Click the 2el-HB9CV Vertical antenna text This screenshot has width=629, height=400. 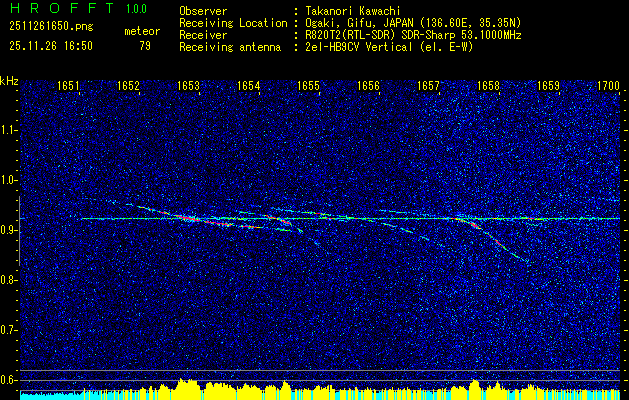(x=389, y=47)
